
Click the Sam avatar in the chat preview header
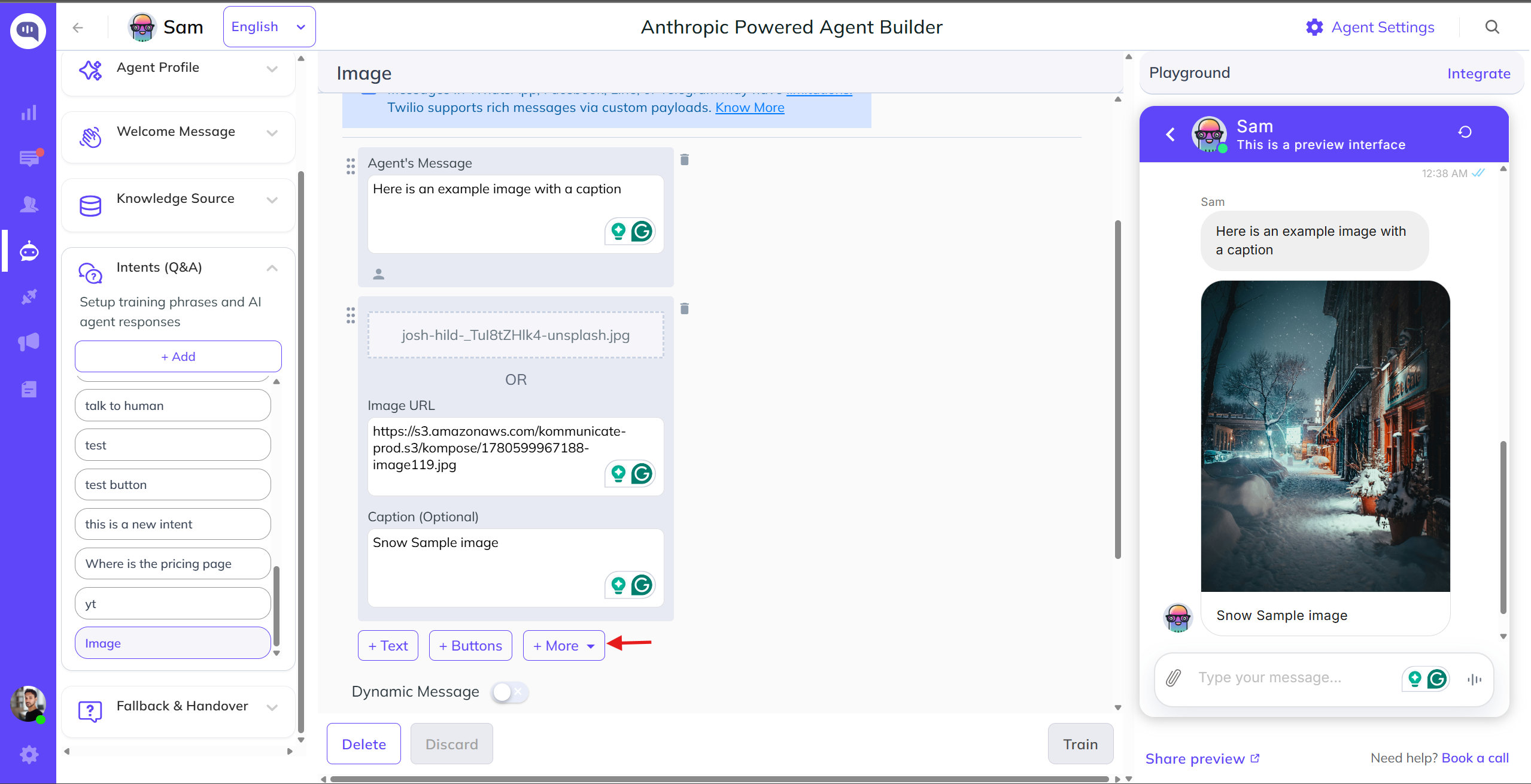(x=1209, y=134)
